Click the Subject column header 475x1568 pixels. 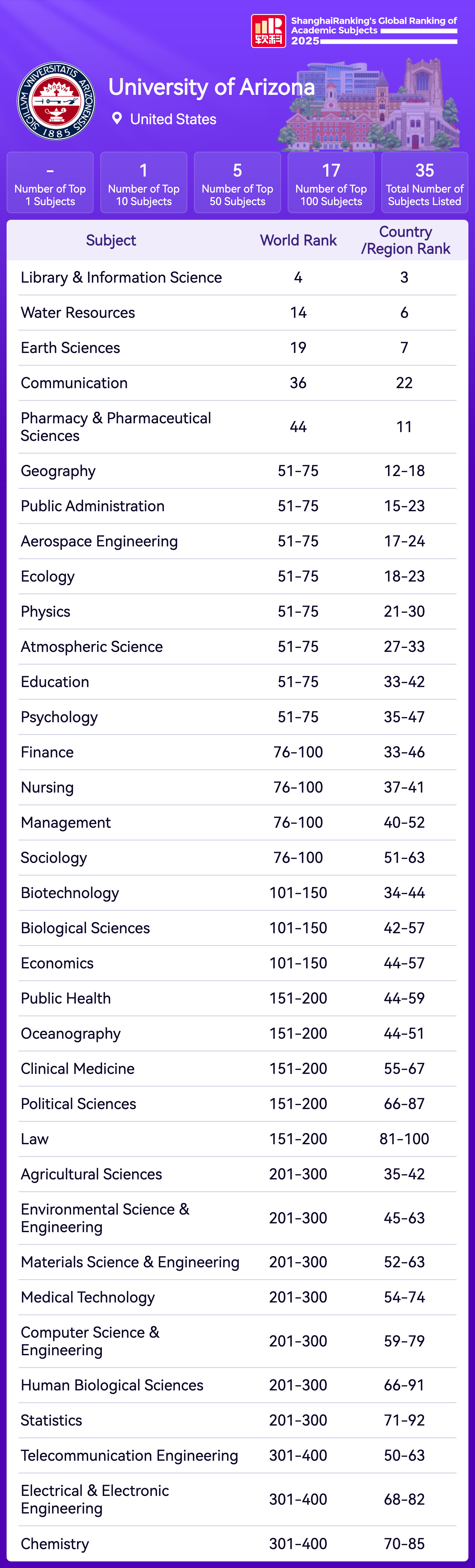tap(111, 240)
